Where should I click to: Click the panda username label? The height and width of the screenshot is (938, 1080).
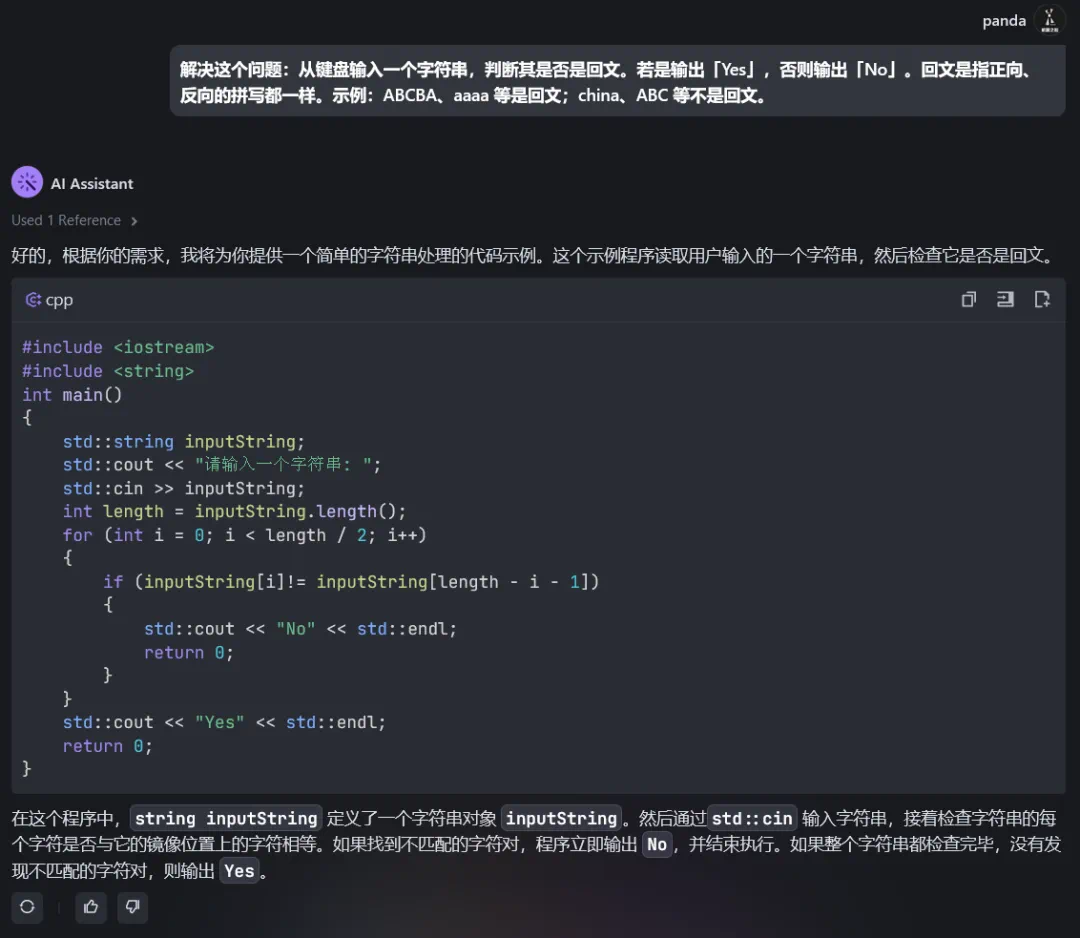[x=1004, y=21]
